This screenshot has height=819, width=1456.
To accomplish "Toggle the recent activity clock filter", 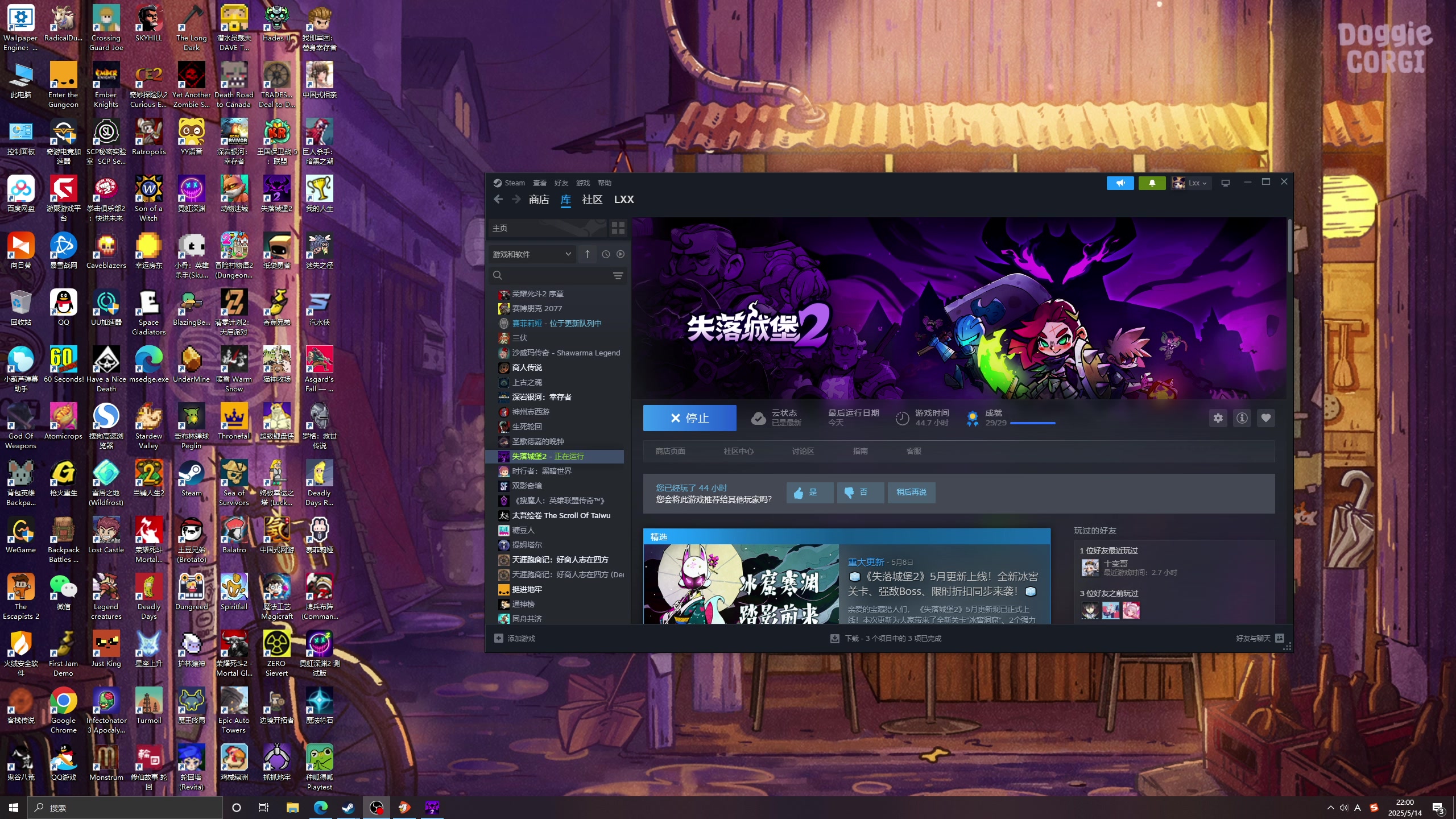I will point(606,254).
